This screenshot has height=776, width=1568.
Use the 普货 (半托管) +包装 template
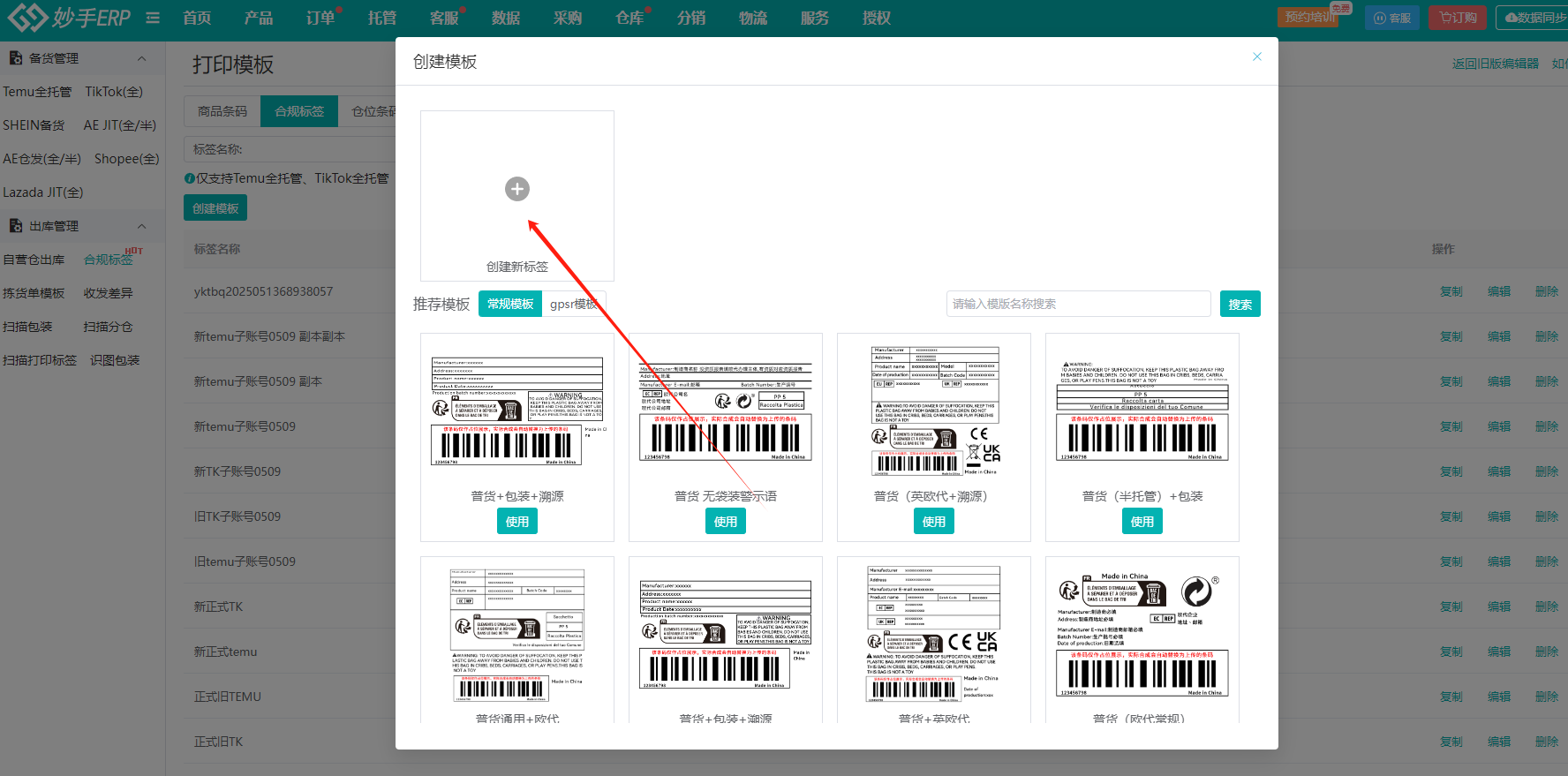click(1142, 522)
